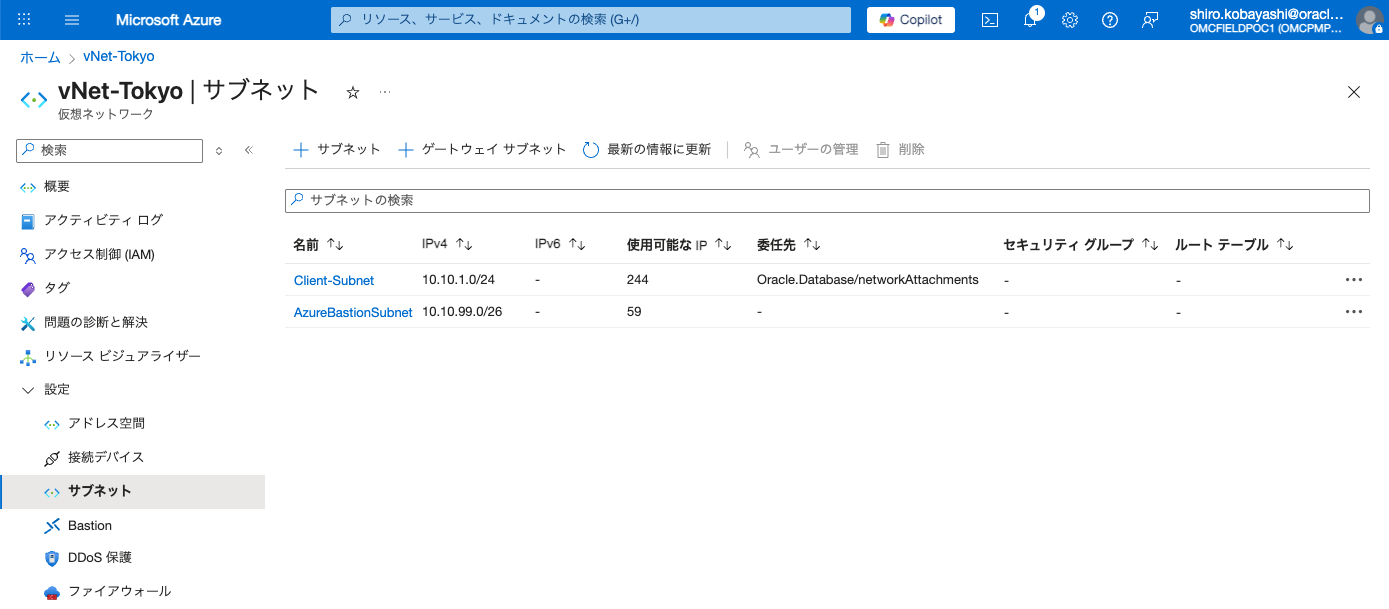
Task: Go to ホーム breadcrumb link
Action: point(40,57)
